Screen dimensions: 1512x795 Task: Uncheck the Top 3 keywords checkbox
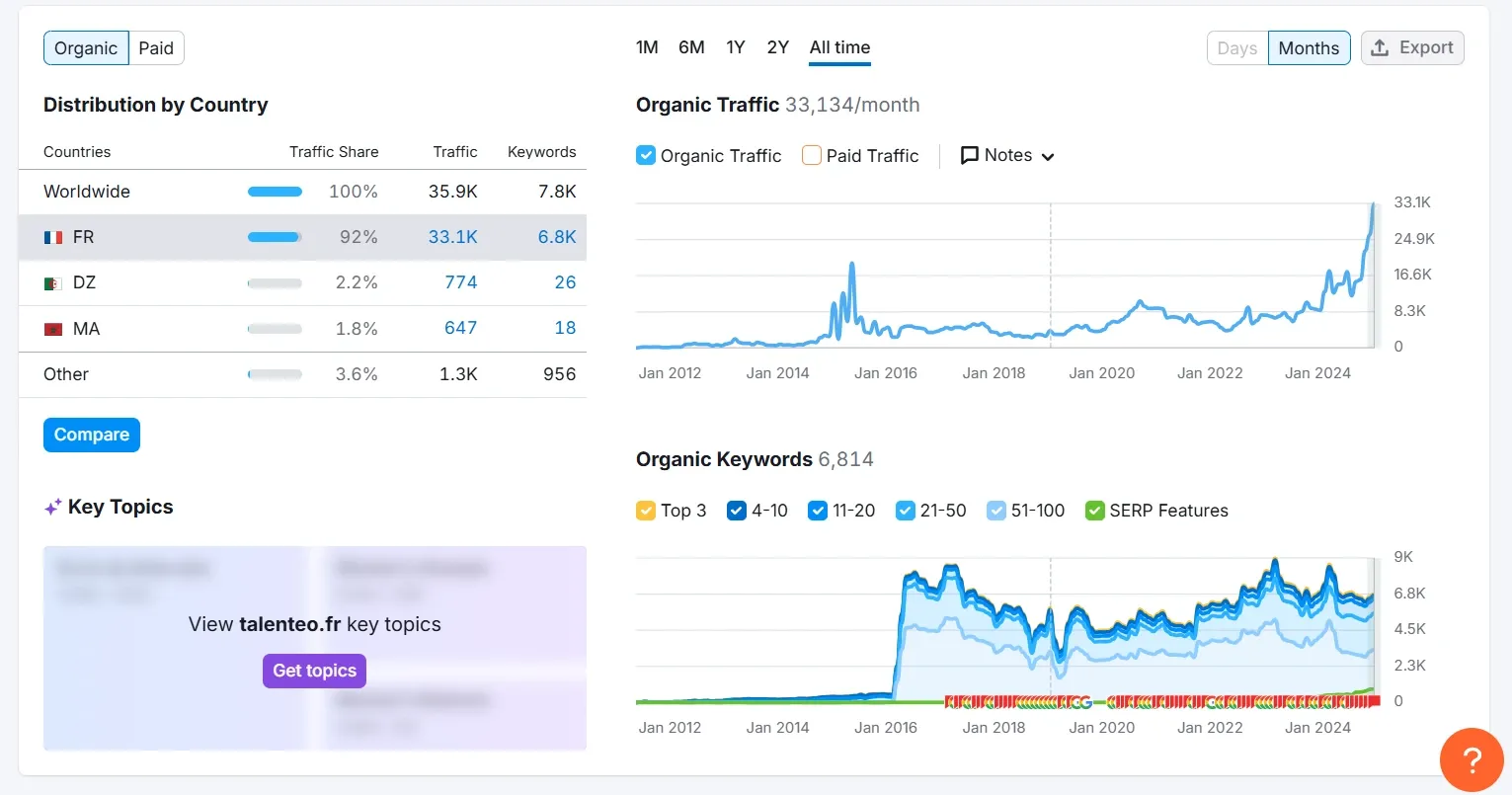coord(646,511)
